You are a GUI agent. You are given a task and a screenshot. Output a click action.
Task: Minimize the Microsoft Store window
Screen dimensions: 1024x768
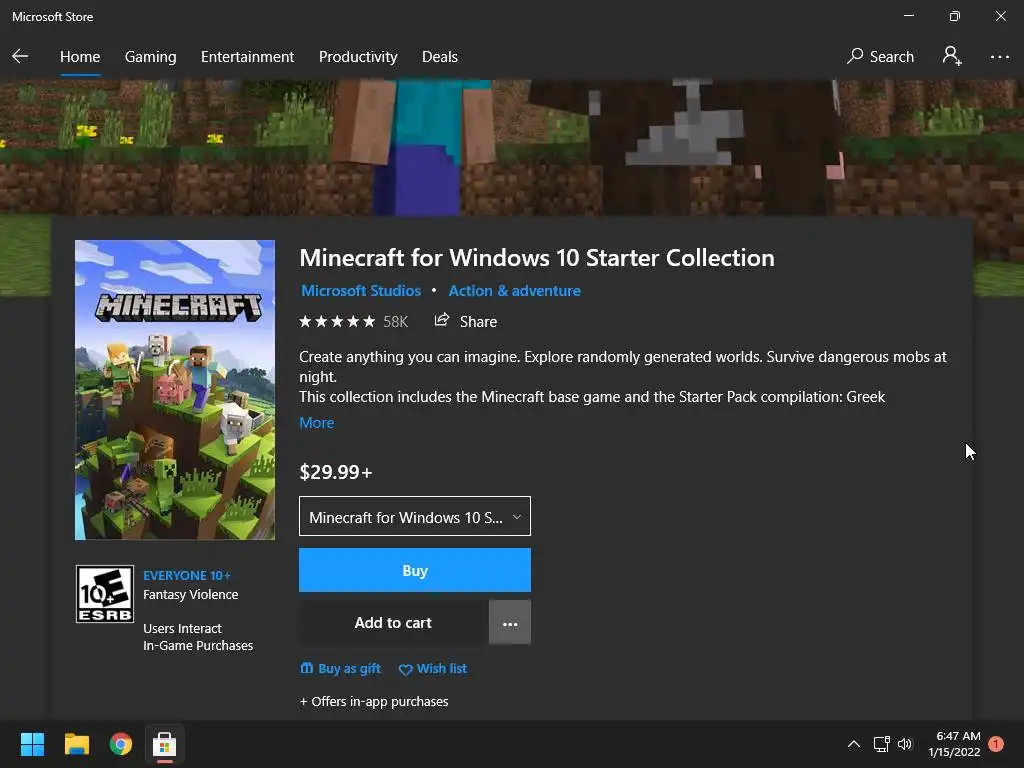908,16
